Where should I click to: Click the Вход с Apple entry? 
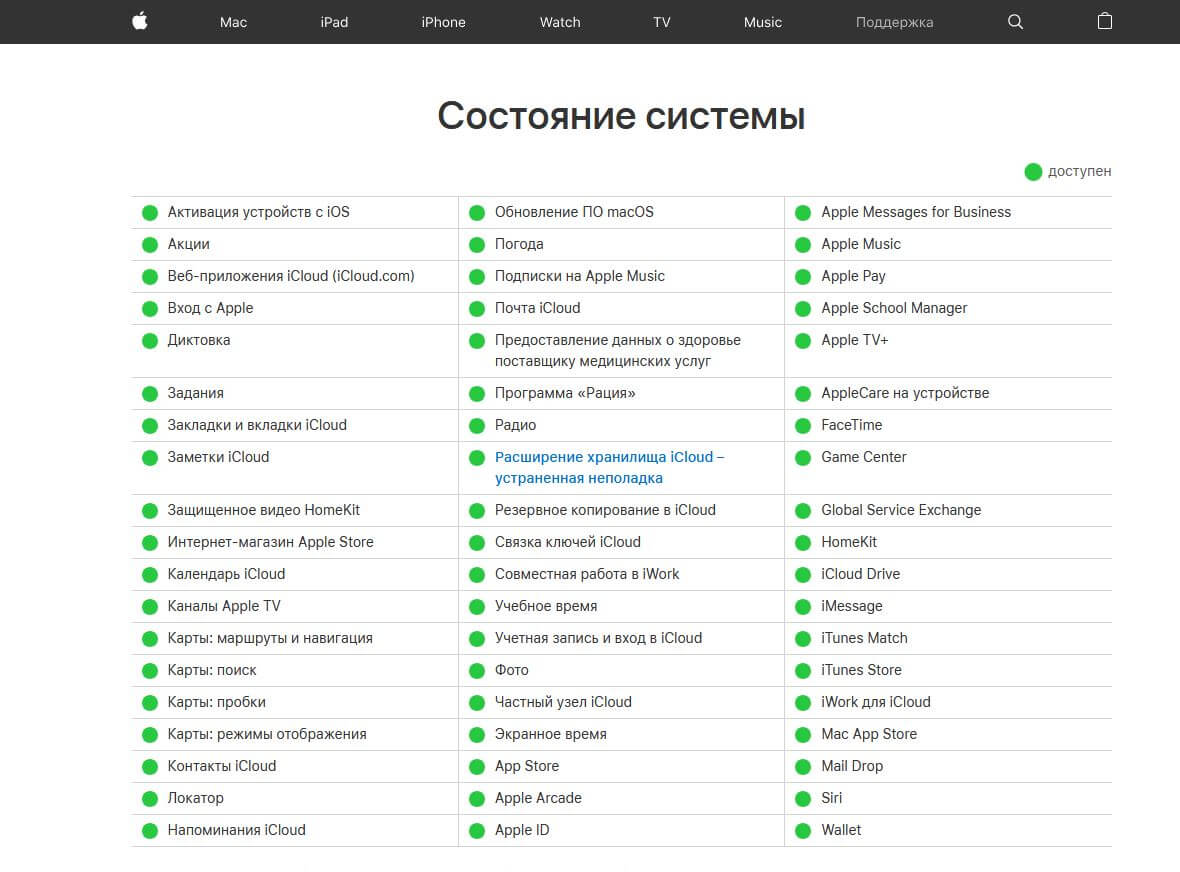[210, 308]
